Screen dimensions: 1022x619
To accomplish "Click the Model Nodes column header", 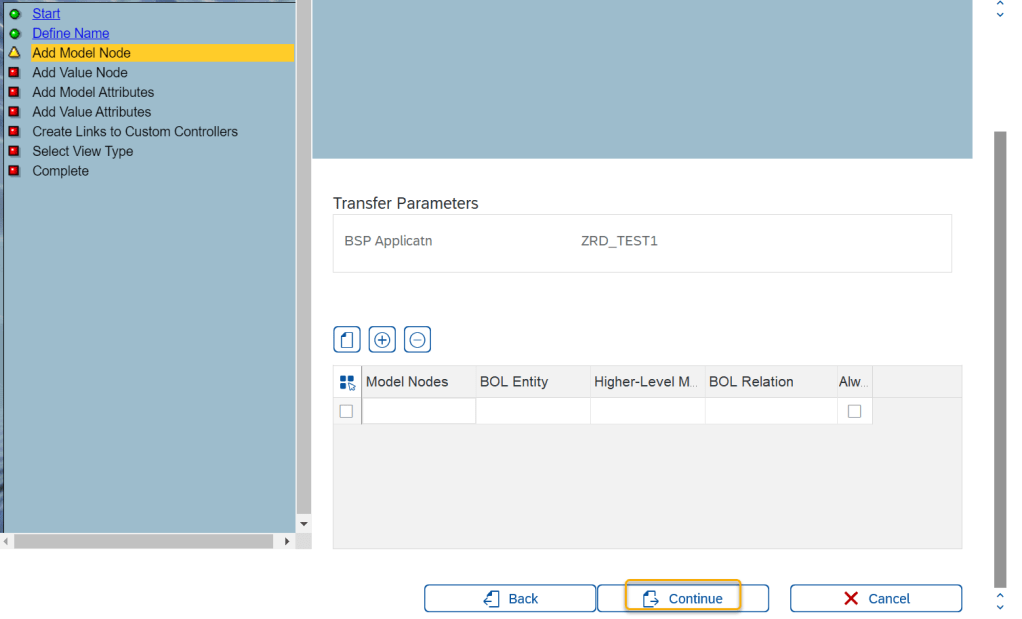I will (x=418, y=382).
